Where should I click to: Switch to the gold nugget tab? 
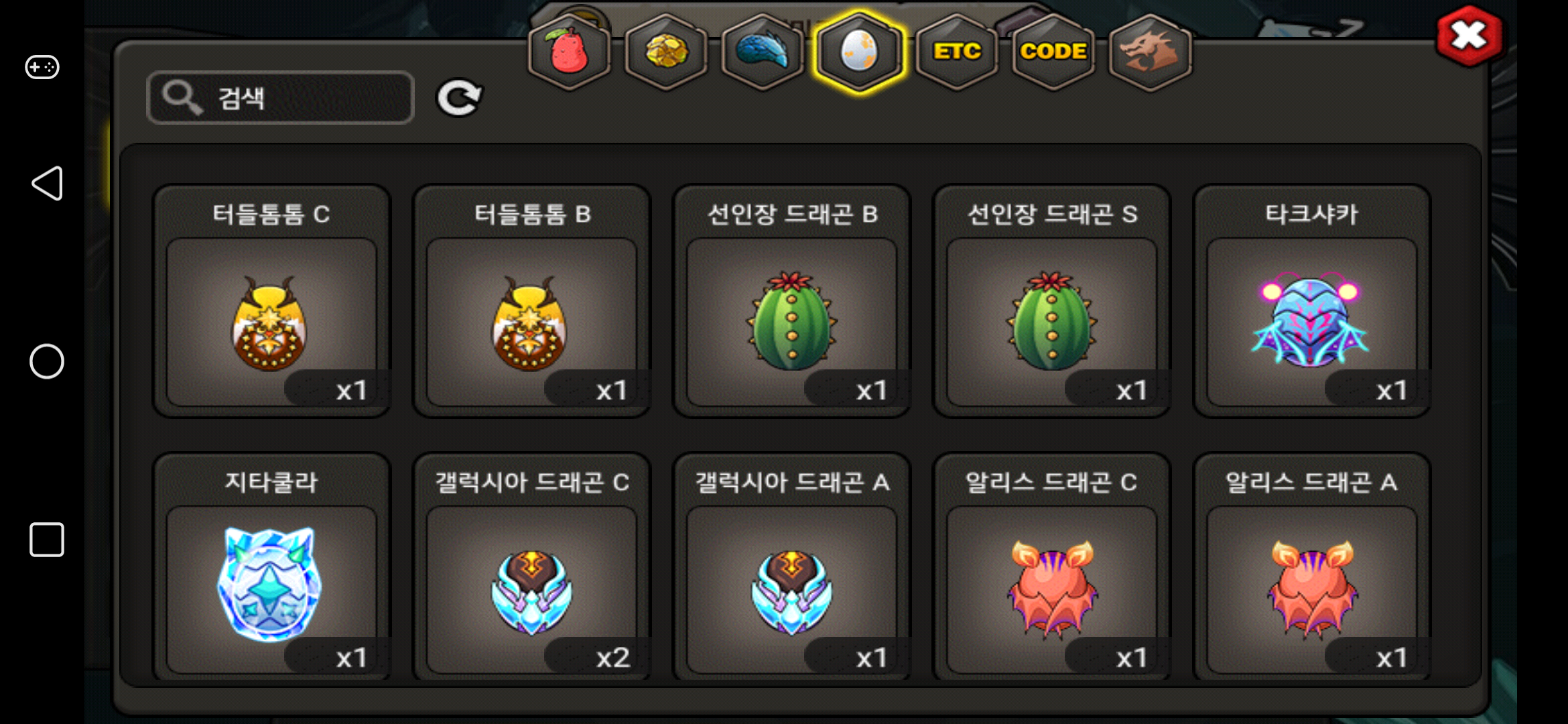[x=666, y=52]
